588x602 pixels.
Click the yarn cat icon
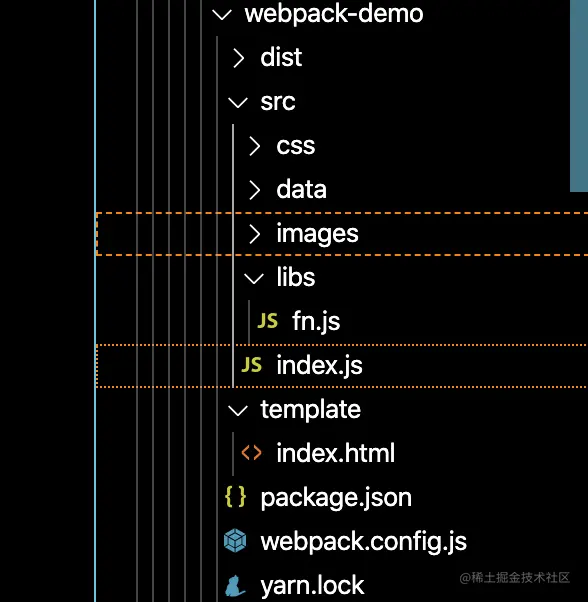pos(235,586)
